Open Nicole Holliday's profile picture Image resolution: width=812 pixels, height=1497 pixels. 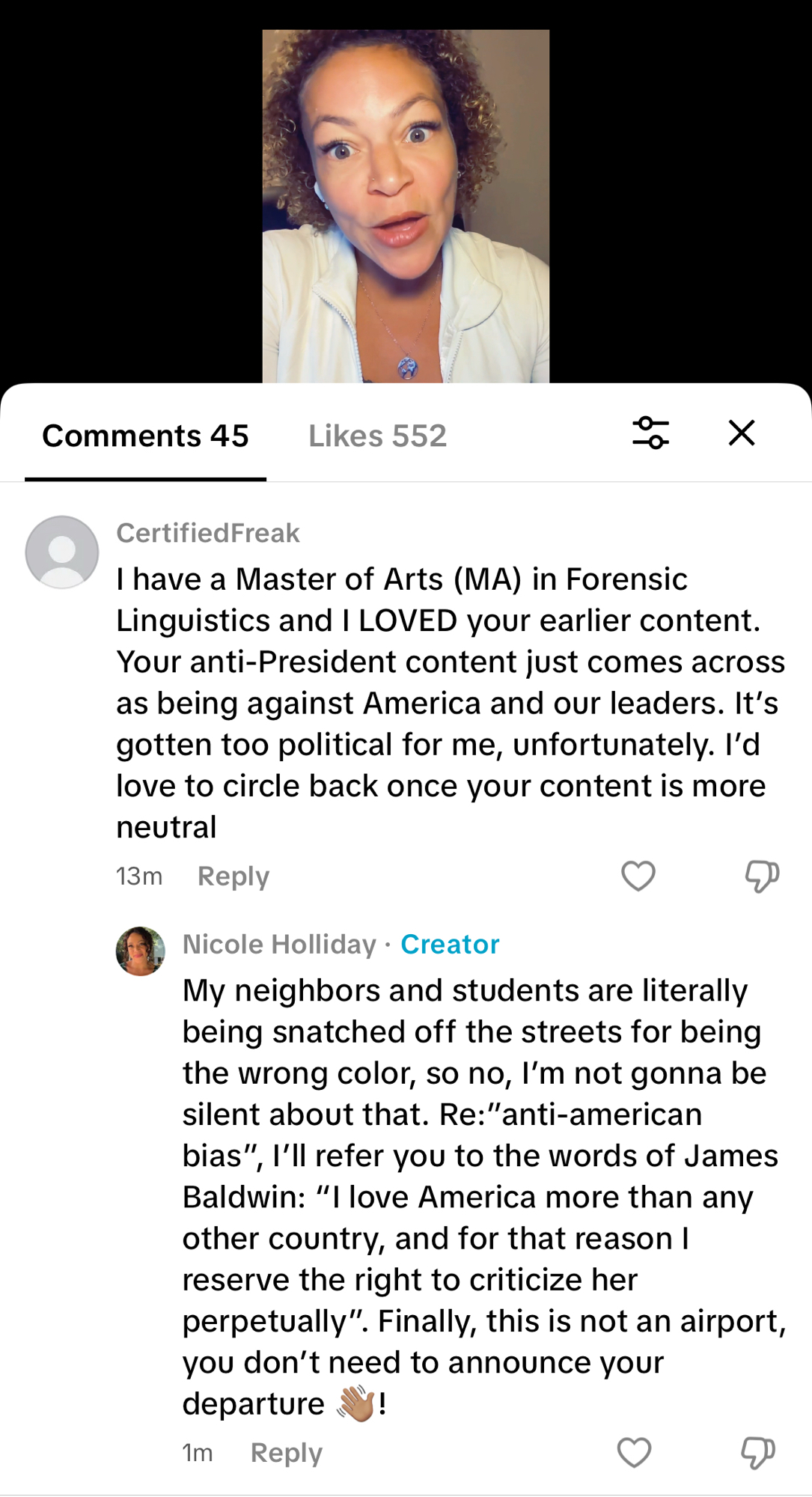click(x=141, y=951)
